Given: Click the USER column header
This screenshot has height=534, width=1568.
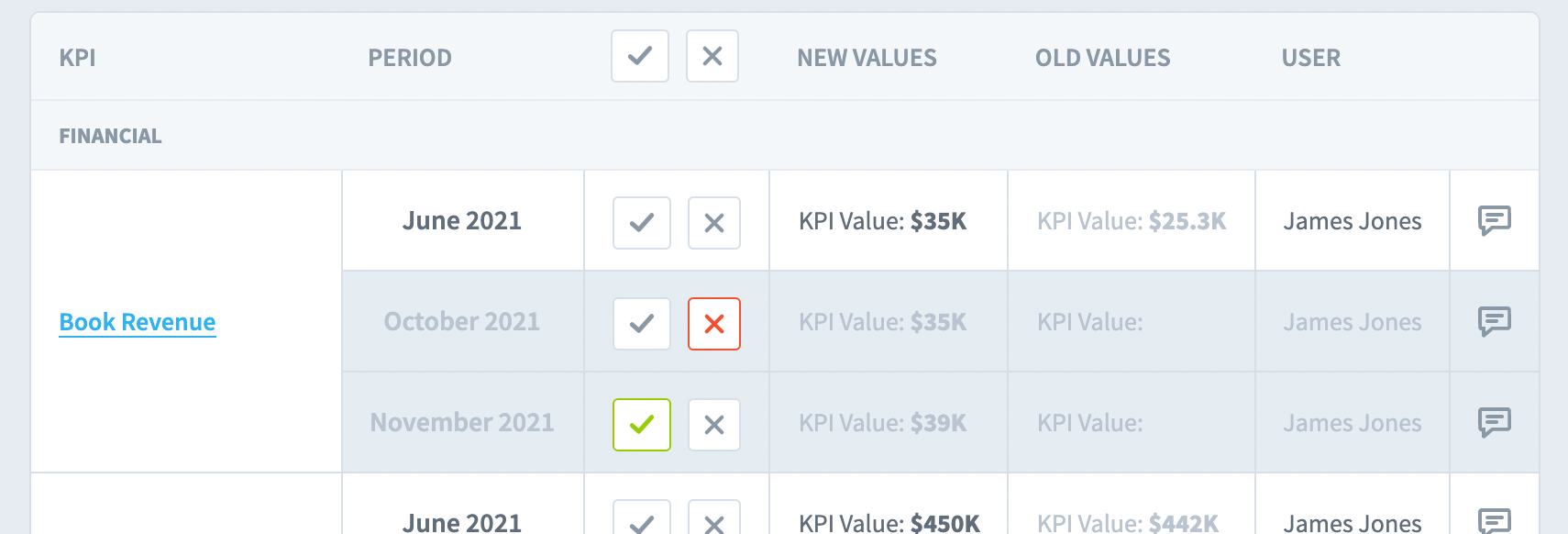Looking at the screenshot, I should 1310,58.
